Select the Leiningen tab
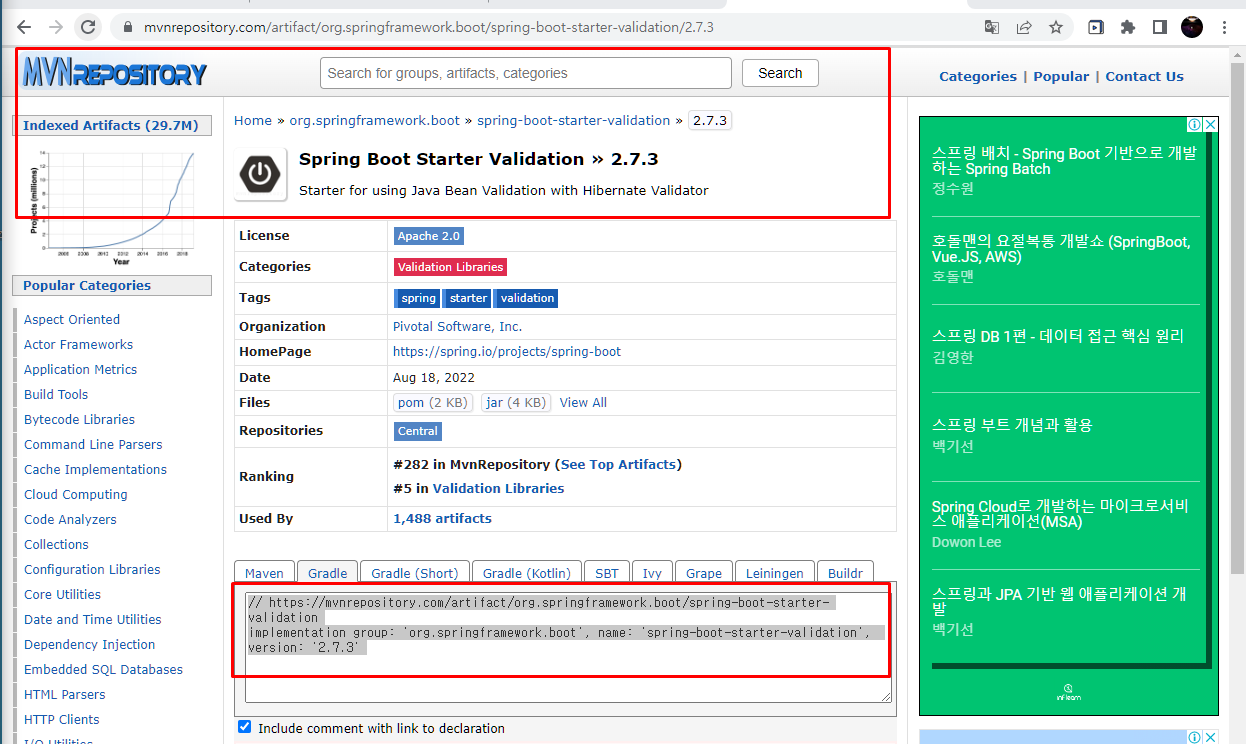The height and width of the screenshot is (744, 1246). click(x=775, y=572)
